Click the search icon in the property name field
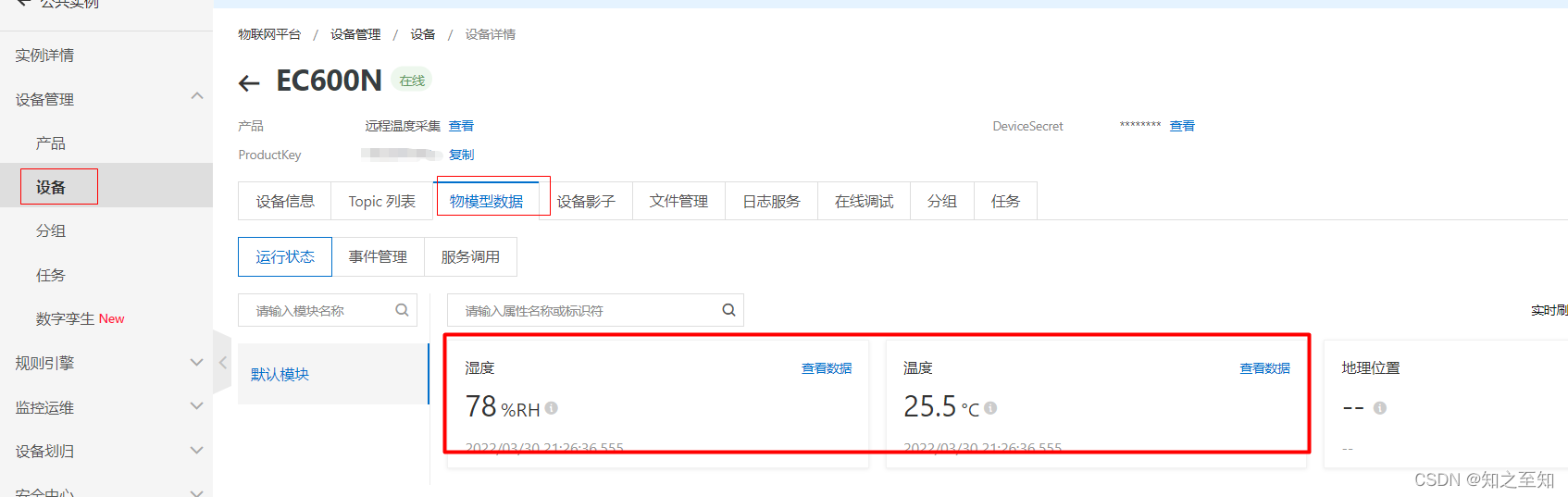 click(728, 310)
